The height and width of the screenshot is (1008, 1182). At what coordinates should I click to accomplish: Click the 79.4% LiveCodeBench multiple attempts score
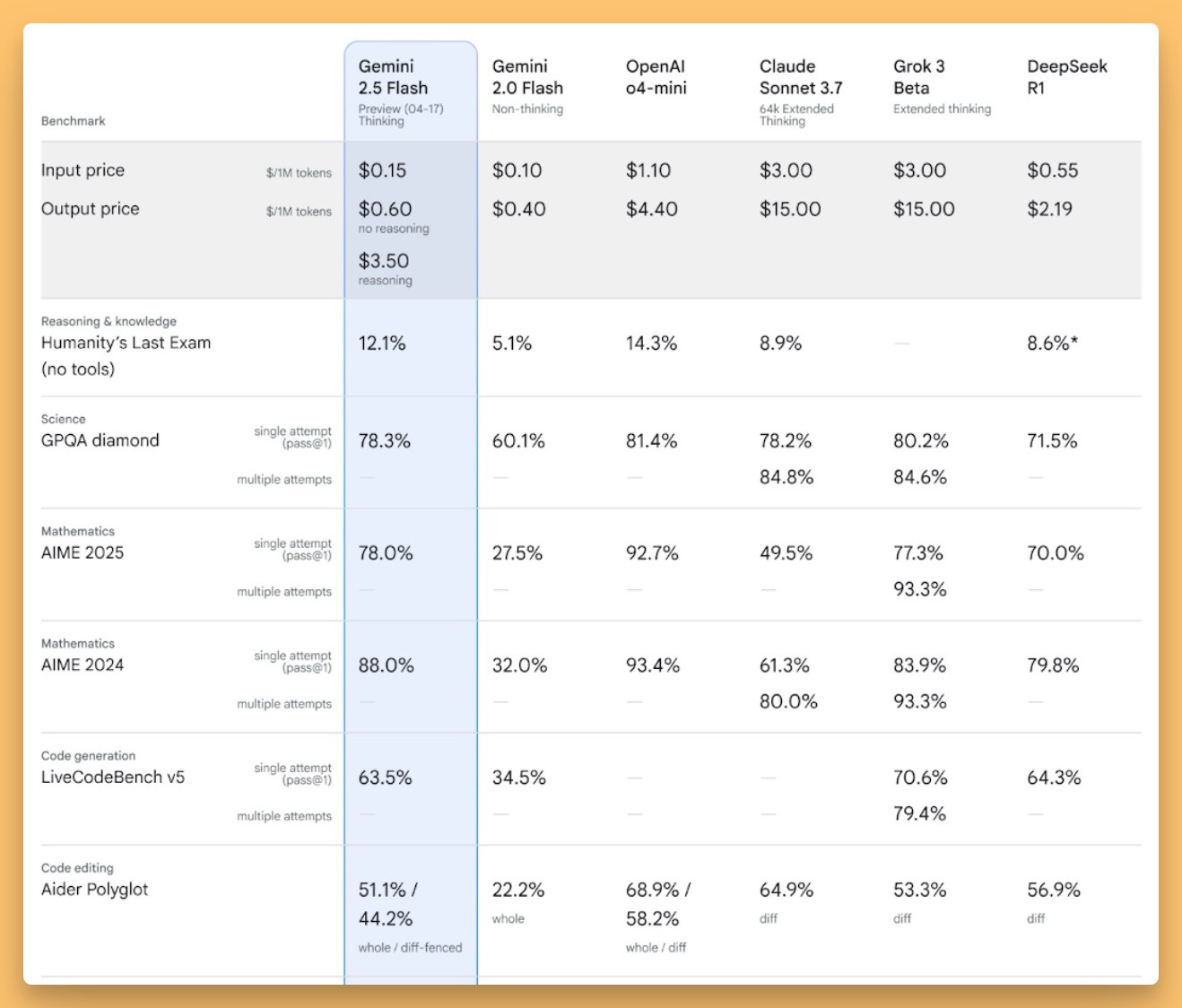coord(919,813)
